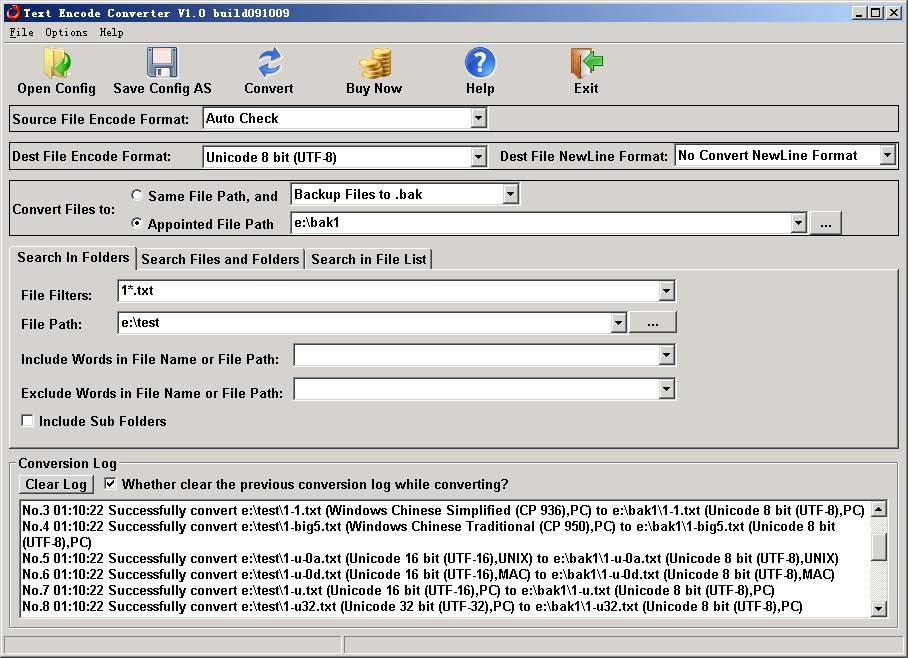Screen dimensions: 908x658
Task: Click log entry No.3 for 1-1.txt
Action: 443,510
